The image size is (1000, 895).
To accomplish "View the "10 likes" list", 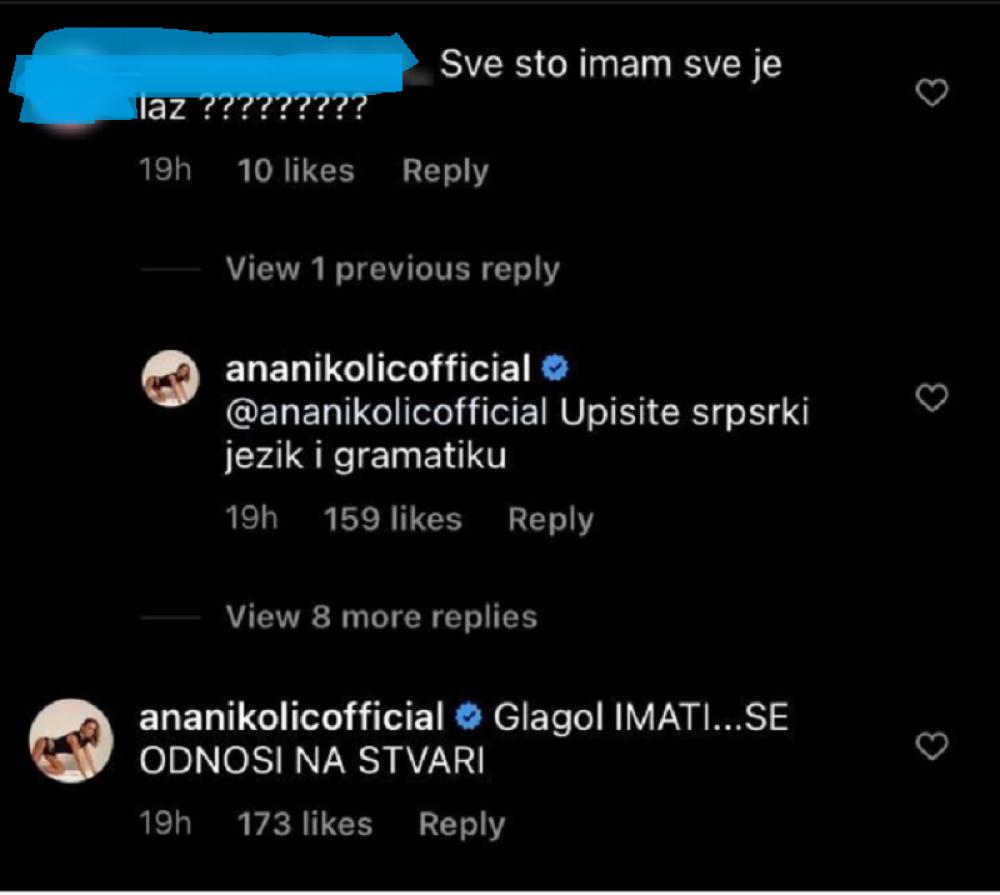I will pyautogui.click(x=296, y=171).
